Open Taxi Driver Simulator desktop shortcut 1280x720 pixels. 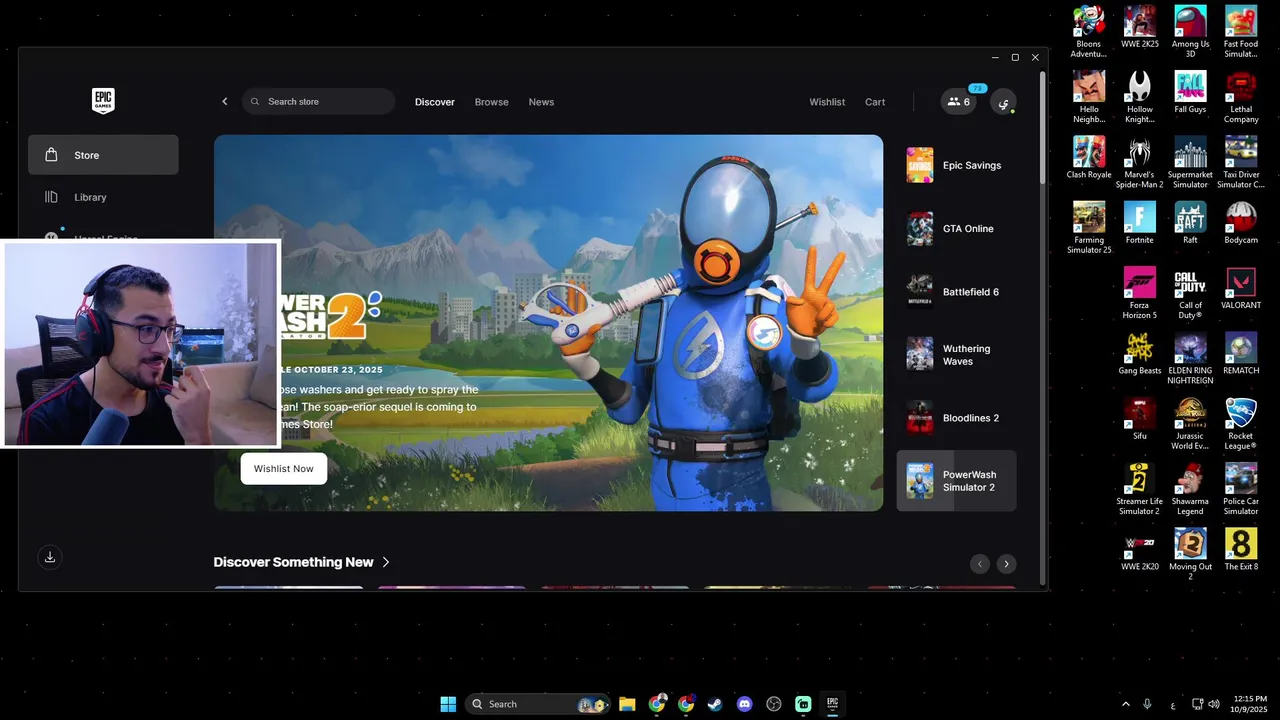[x=1241, y=162]
